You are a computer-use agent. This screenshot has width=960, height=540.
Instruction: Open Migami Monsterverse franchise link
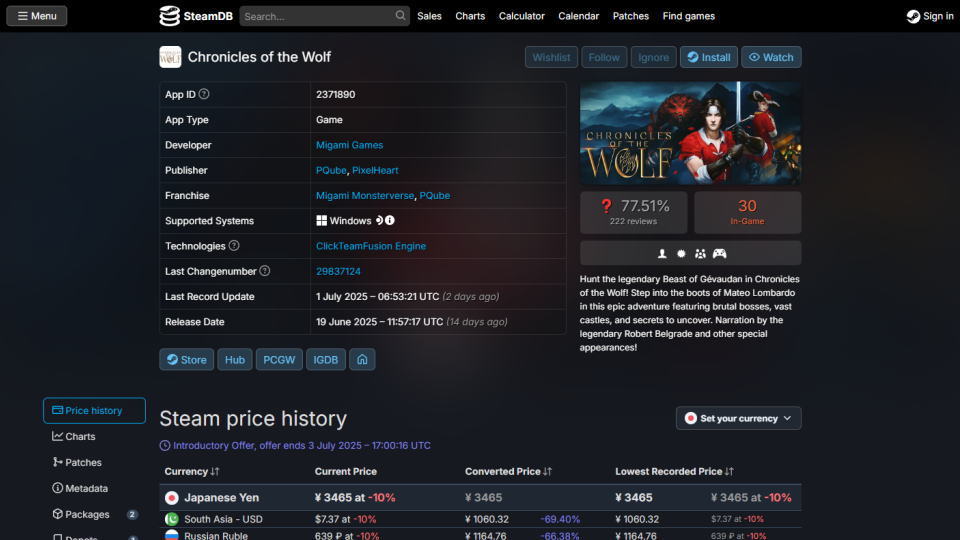(365, 195)
